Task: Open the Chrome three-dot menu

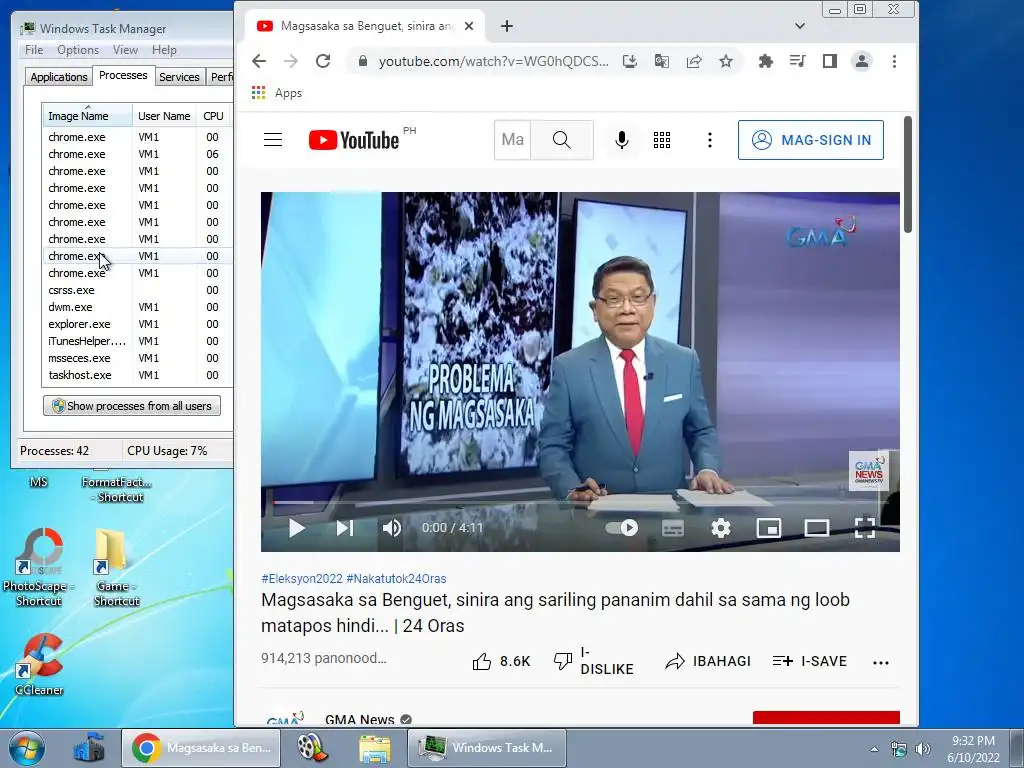Action: coord(894,61)
